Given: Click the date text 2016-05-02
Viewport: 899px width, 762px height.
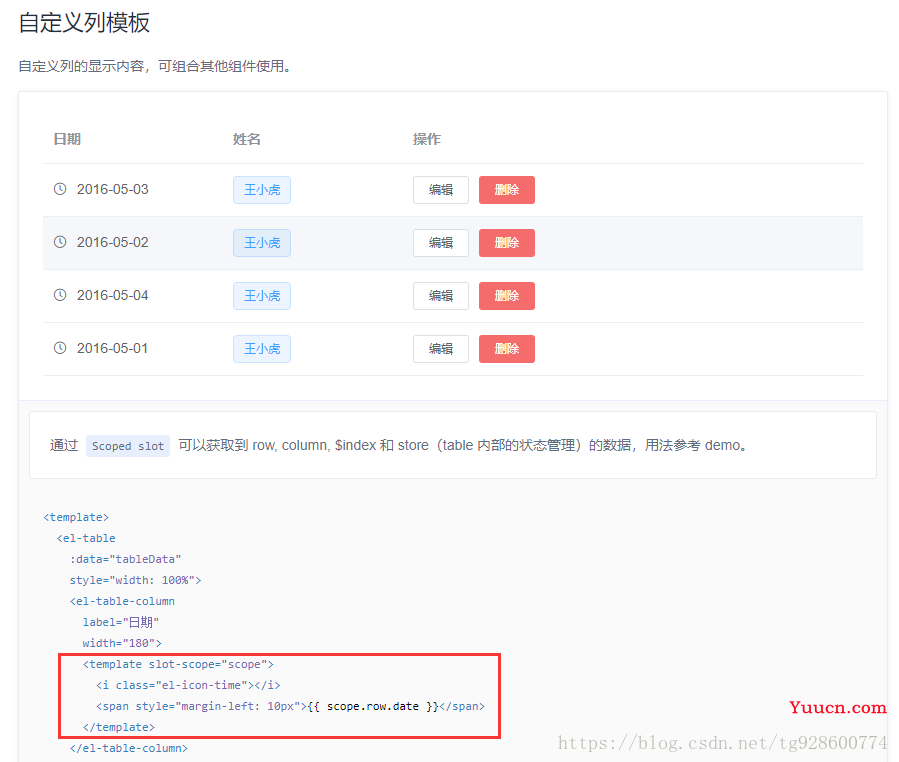Looking at the screenshot, I should (112, 243).
